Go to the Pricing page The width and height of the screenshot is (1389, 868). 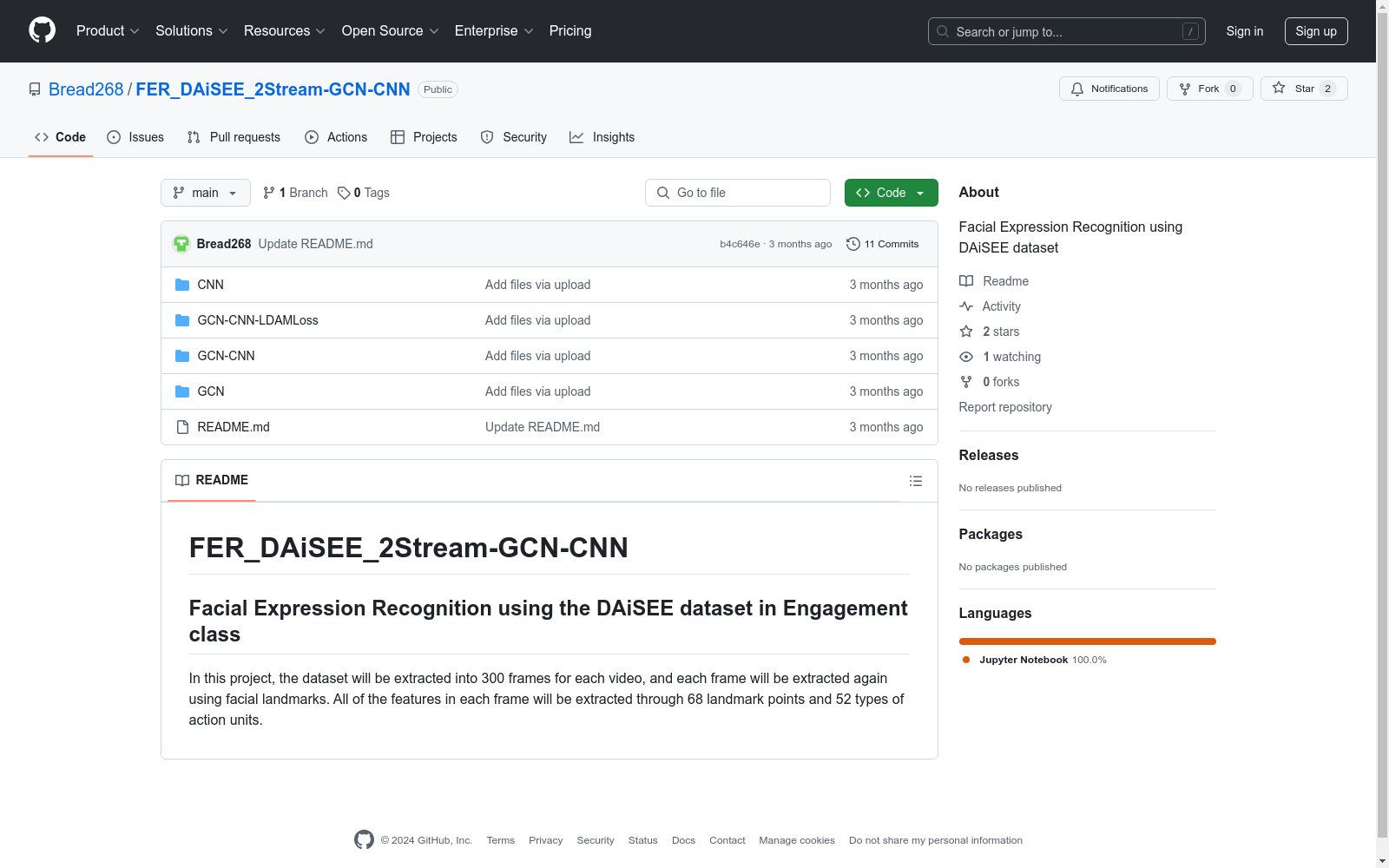click(x=570, y=30)
